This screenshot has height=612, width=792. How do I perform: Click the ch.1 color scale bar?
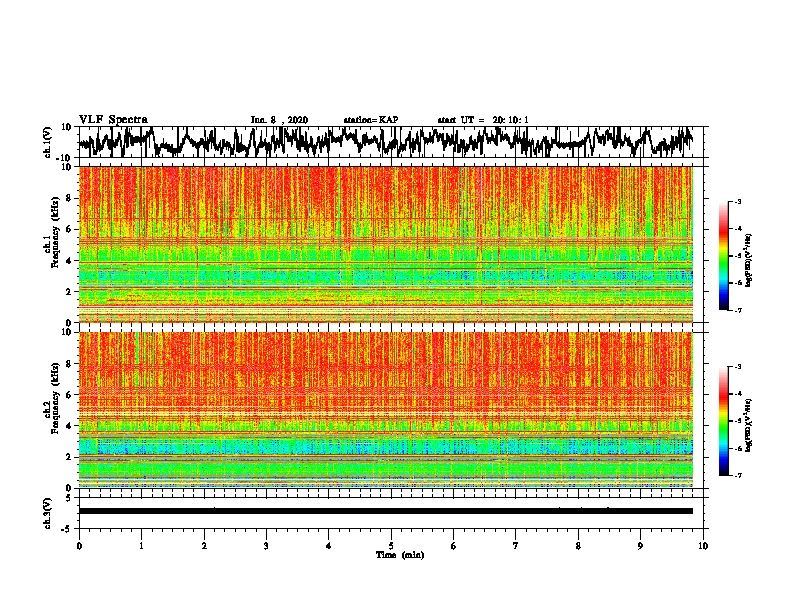(723, 256)
